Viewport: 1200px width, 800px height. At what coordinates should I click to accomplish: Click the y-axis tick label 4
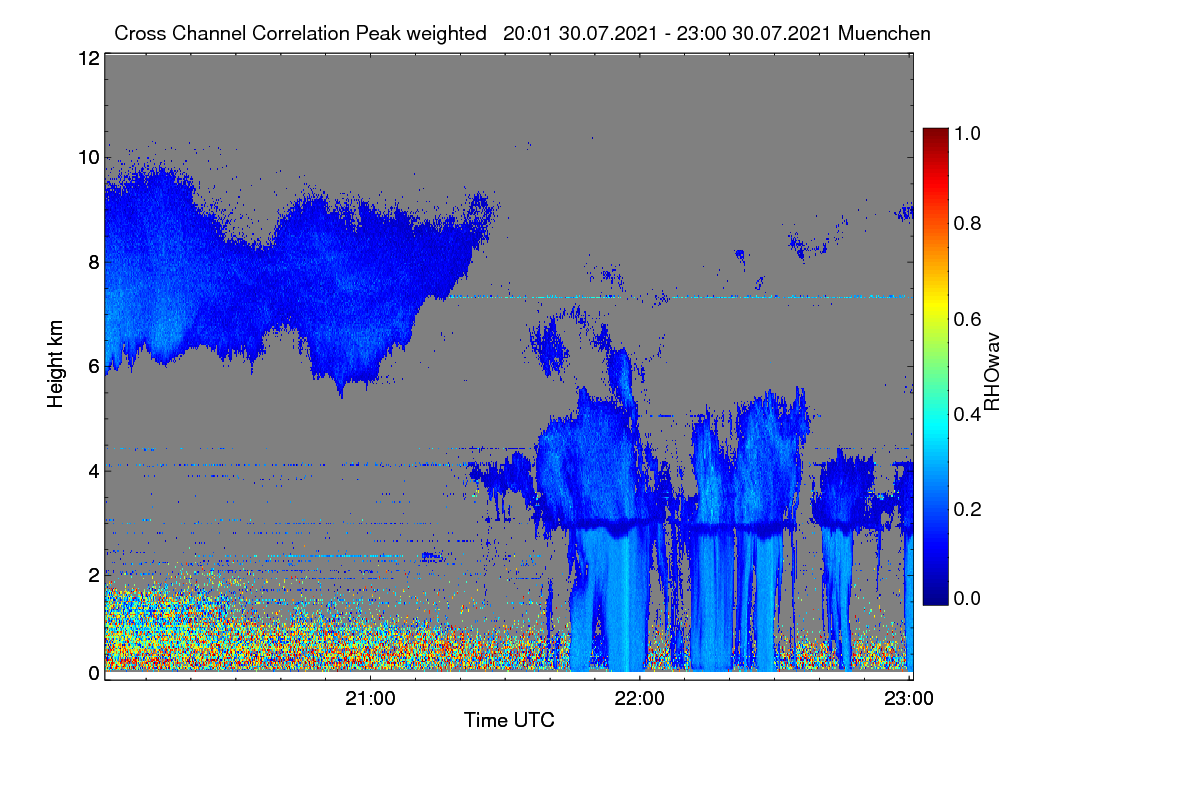pyautogui.click(x=93, y=470)
